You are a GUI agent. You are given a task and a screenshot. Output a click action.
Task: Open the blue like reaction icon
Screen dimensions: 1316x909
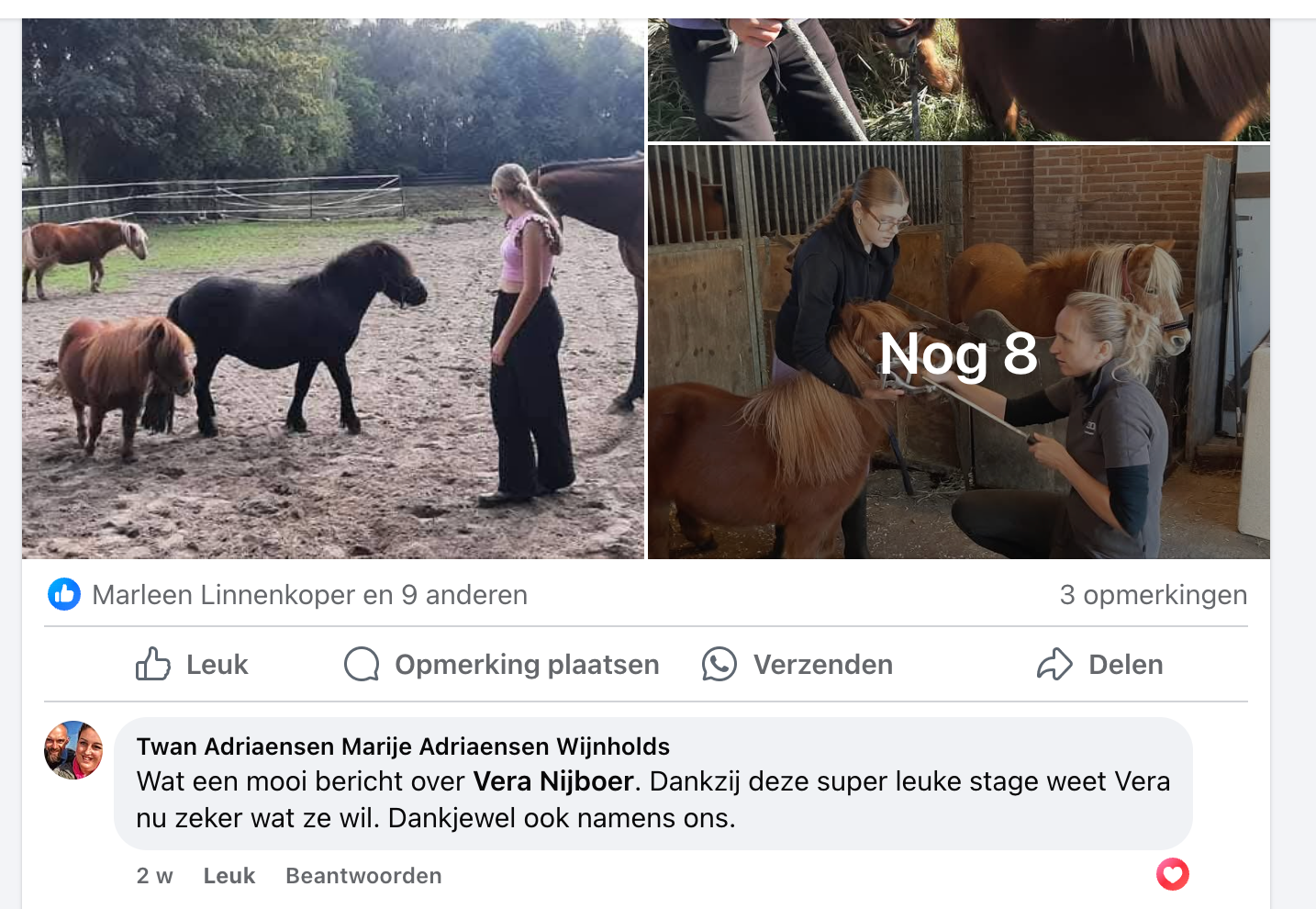[64, 595]
